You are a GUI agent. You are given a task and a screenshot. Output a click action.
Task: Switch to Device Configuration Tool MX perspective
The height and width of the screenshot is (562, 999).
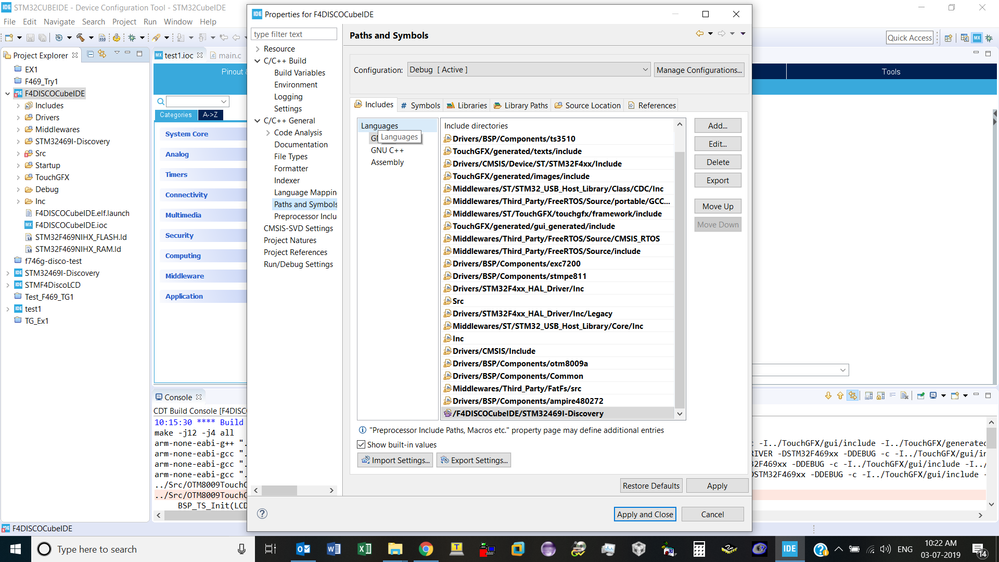977,38
